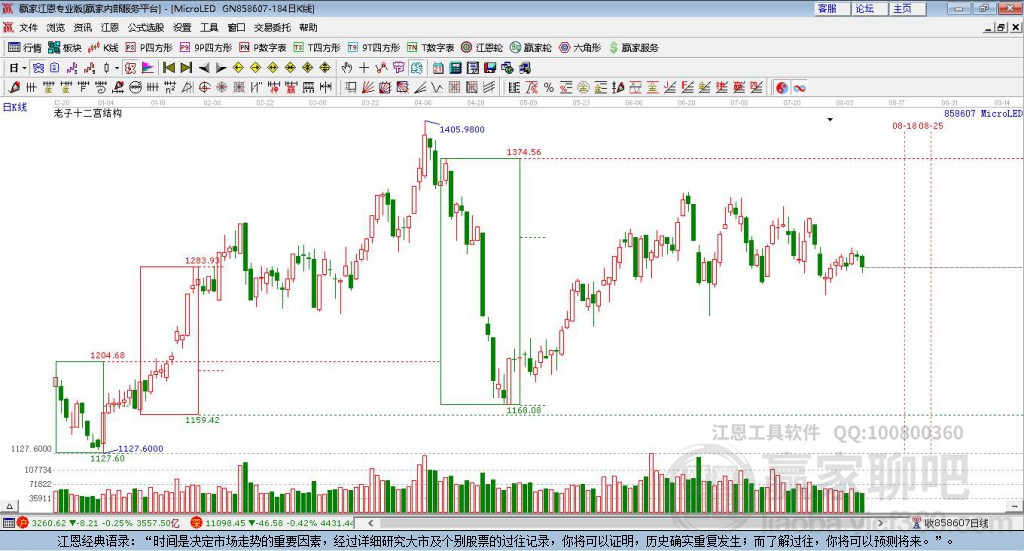Expand the candlestick style dropdown arrow

(117, 68)
